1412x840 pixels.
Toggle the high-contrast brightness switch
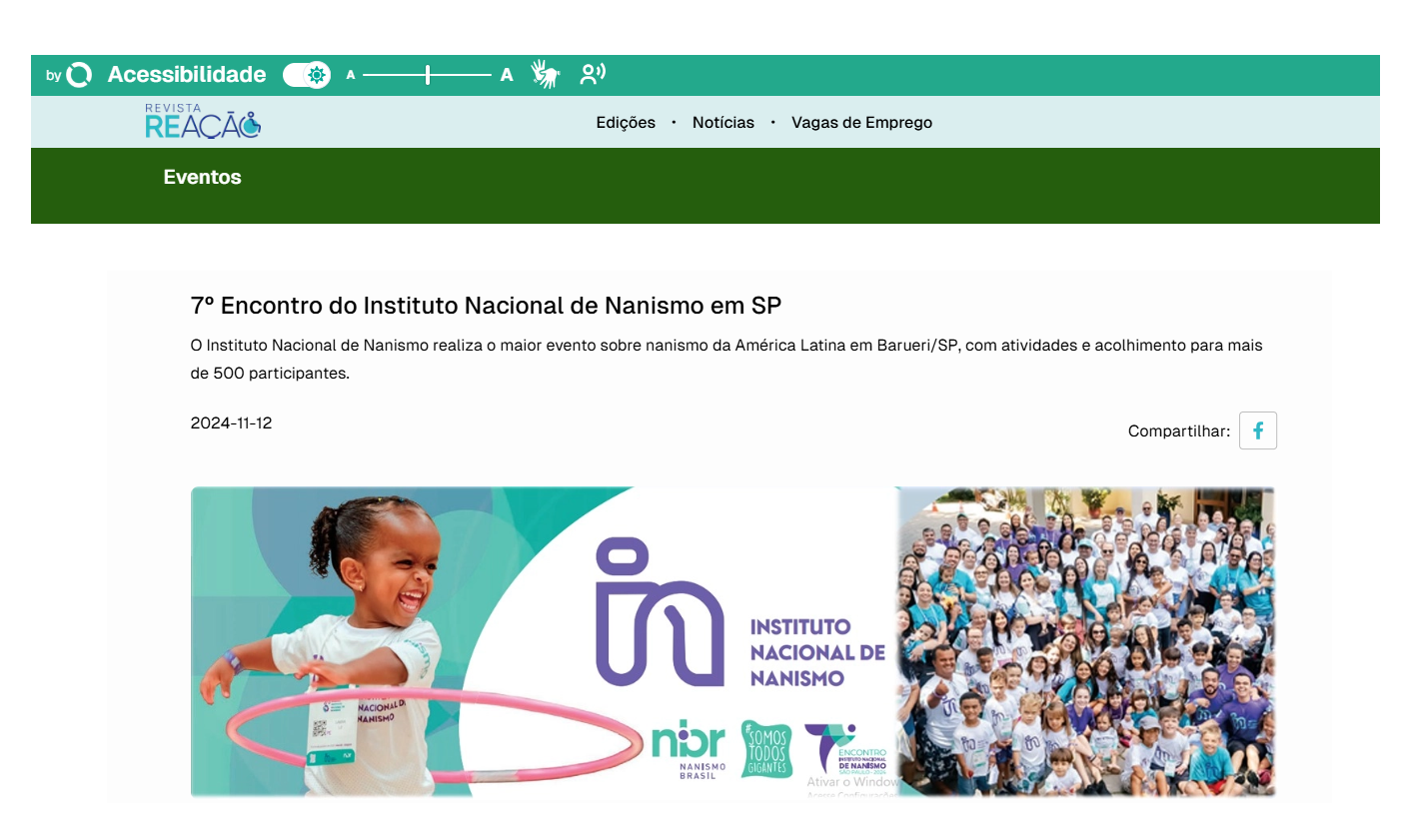tap(307, 75)
